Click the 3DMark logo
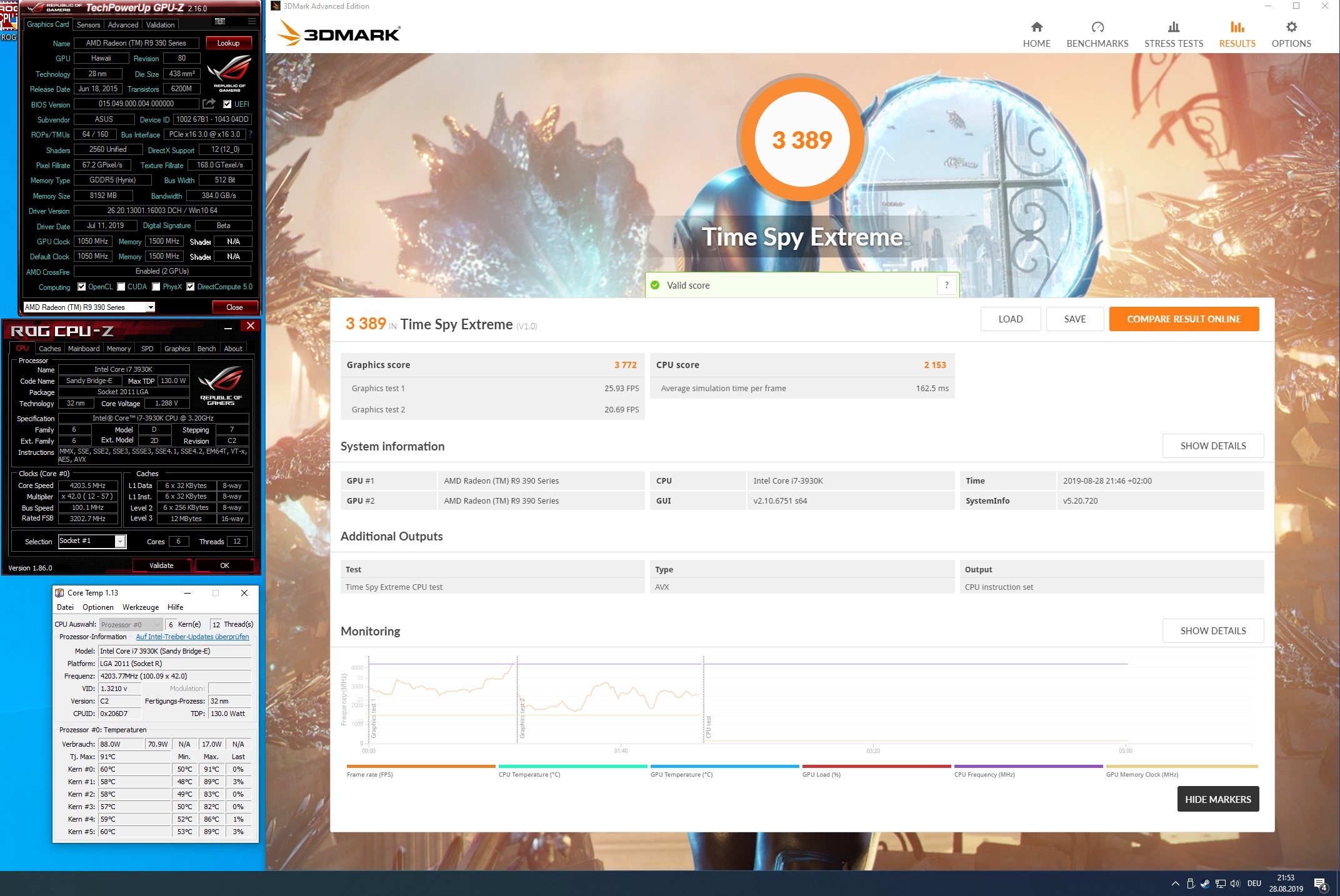Image resolution: width=1340 pixels, height=896 pixels. tap(338, 33)
